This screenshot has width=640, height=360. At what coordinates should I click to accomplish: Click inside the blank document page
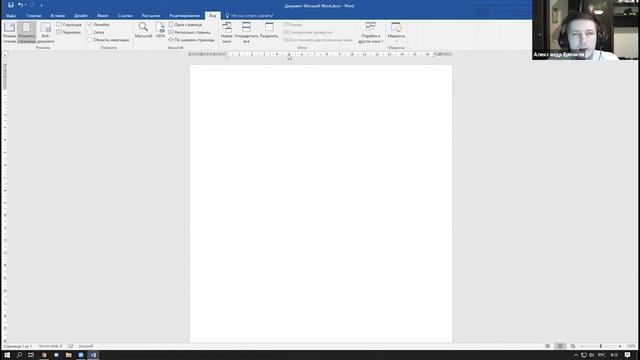point(321,203)
